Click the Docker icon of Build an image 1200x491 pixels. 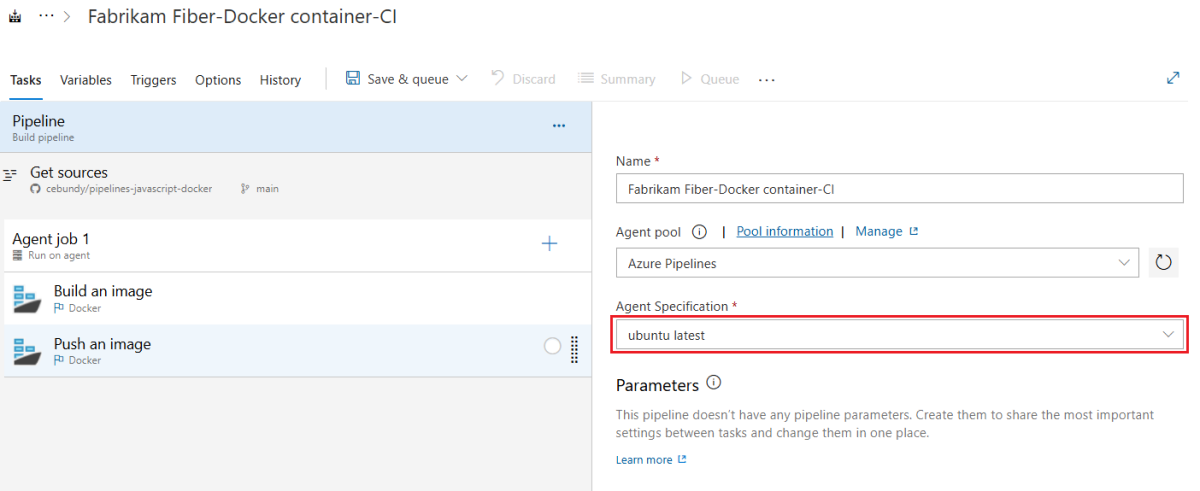(26, 299)
